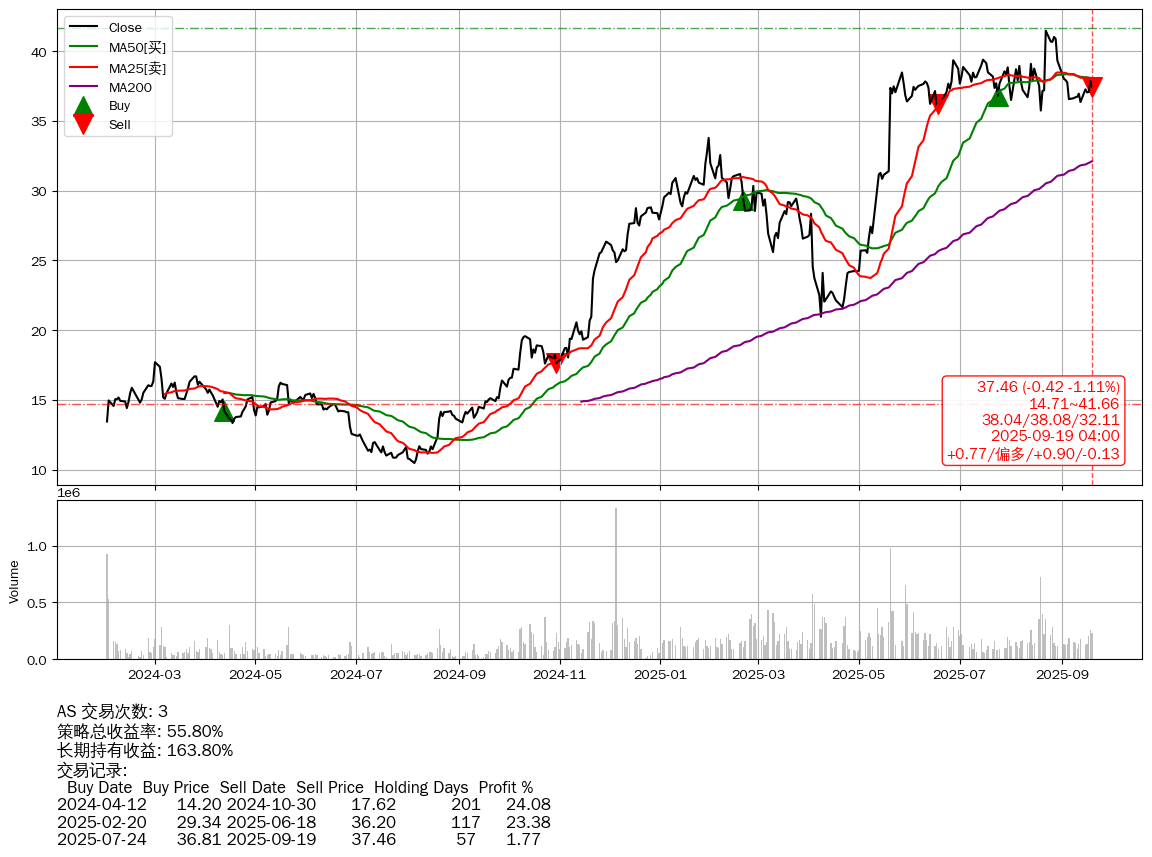Image resolution: width=1152 pixels, height=857 pixels.
Task: Click the Holding Days column header
Action: pyautogui.click(x=421, y=788)
